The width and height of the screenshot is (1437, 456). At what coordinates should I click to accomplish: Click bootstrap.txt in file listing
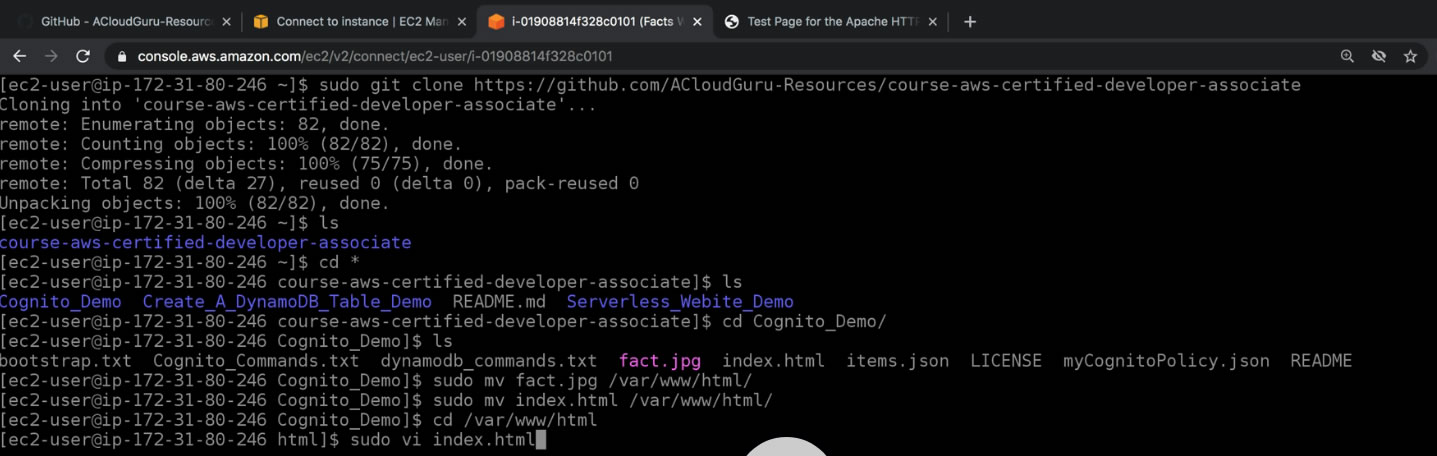(x=66, y=361)
